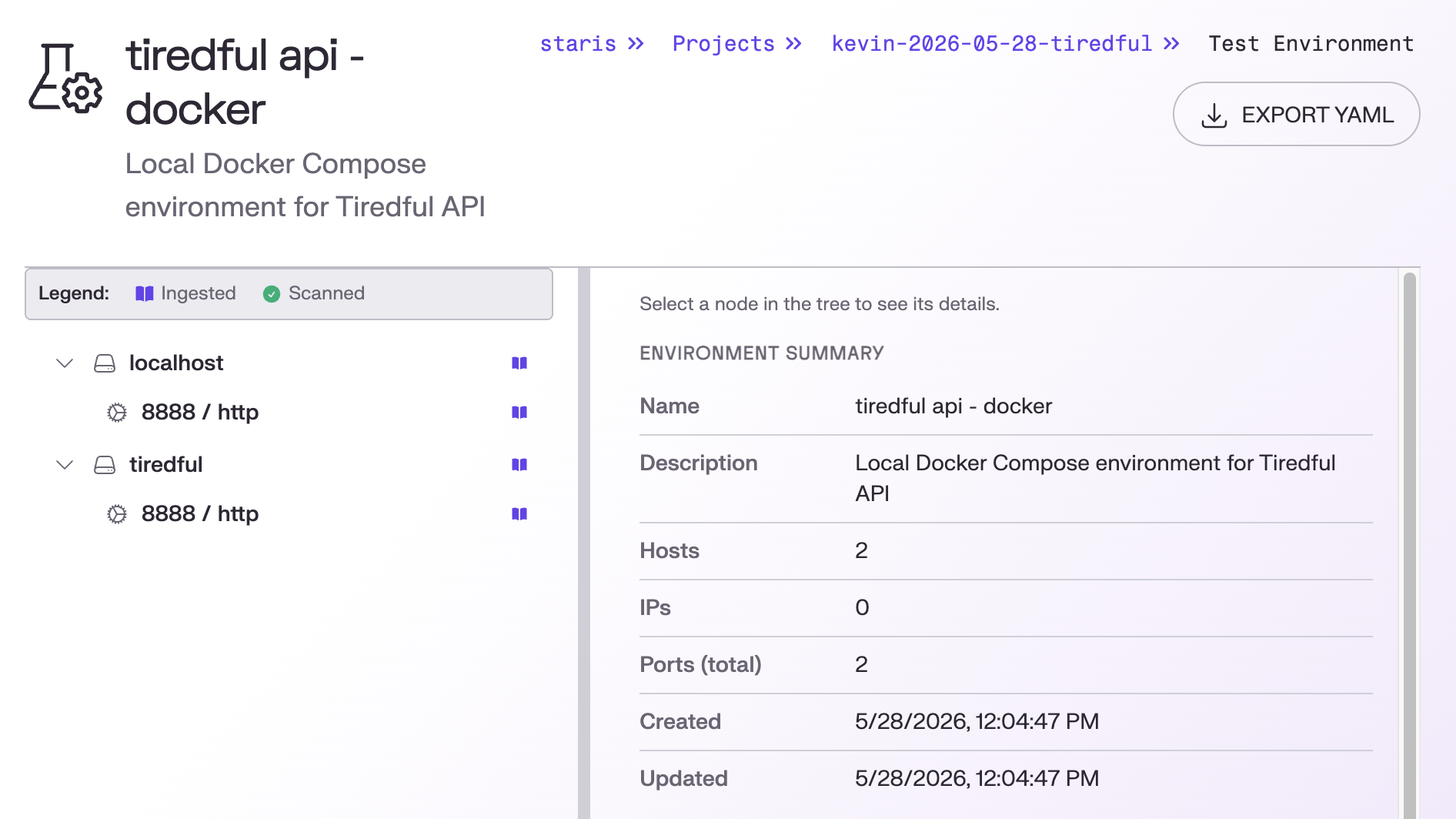Click the Ports (total) row label
This screenshot has height=819, width=1456.
[x=700, y=665]
